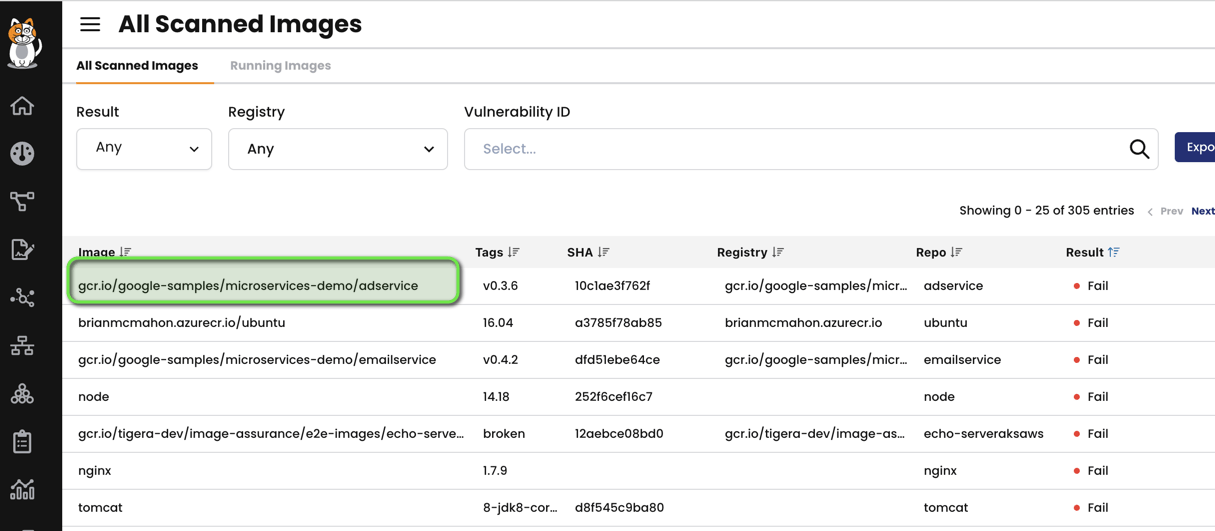The image size is (1215, 531).
Task: Sort table by SHA column icon
Action: click(x=603, y=252)
